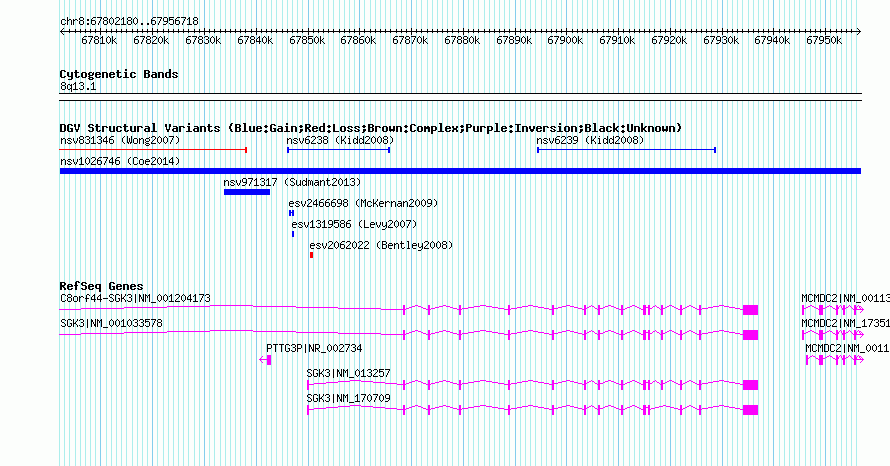Click the 67940k ruler tick label
Image resolution: width=890 pixels, height=466 pixels.
pyautogui.click(x=773, y=41)
